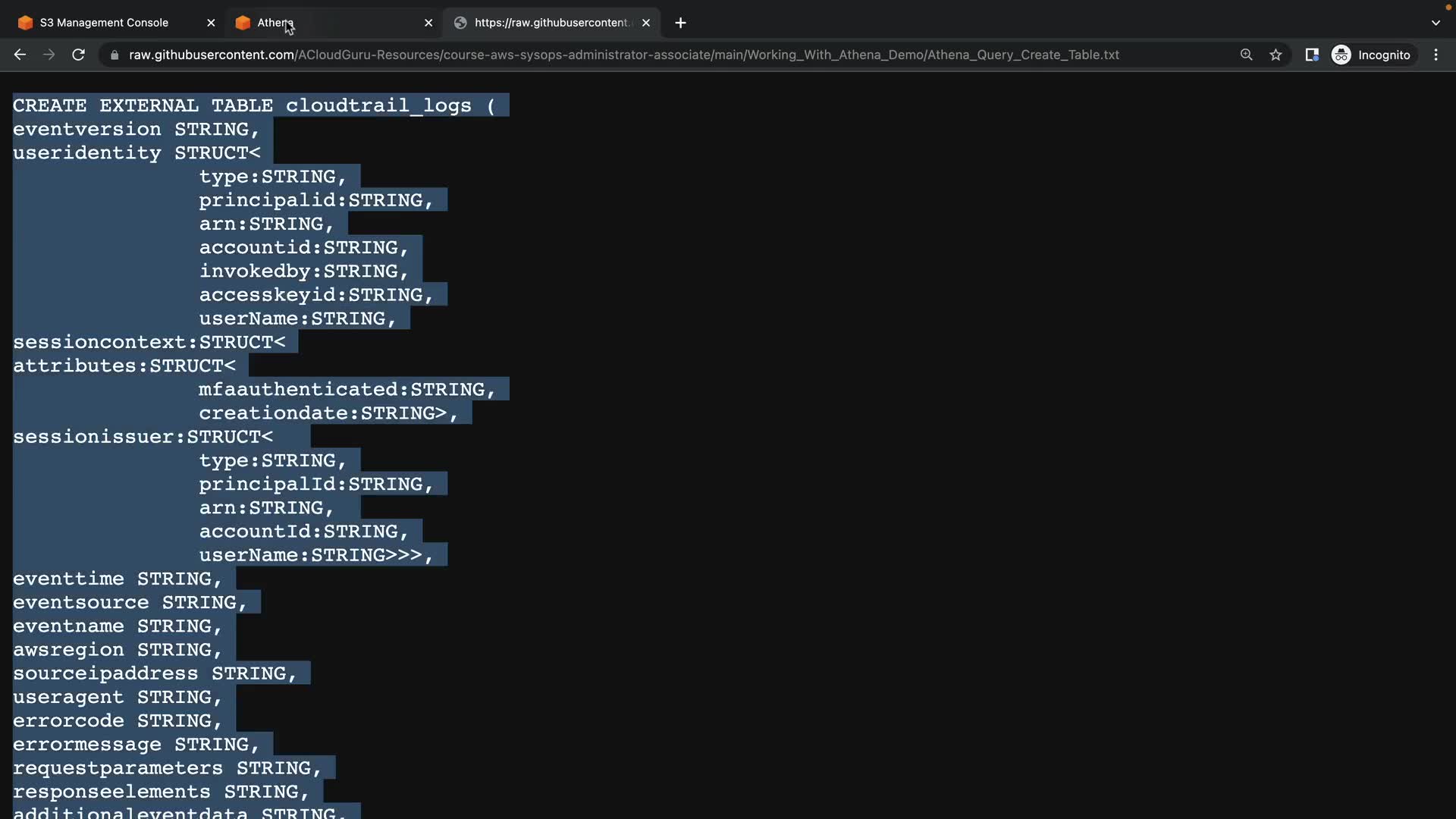The image size is (1456, 819).
Task: Close the Athena tab
Action: point(428,23)
